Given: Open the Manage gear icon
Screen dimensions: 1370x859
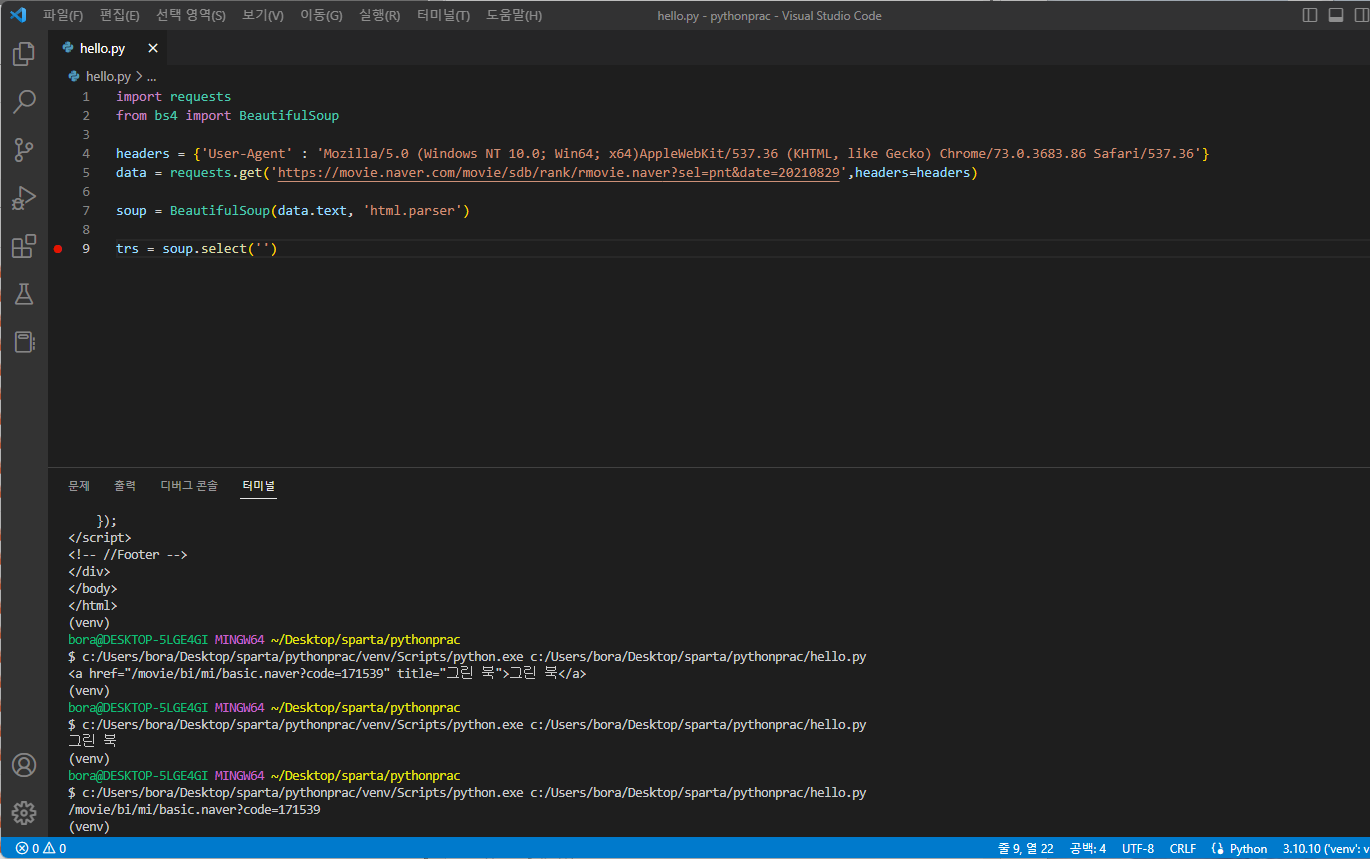Looking at the screenshot, I should [x=24, y=812].
